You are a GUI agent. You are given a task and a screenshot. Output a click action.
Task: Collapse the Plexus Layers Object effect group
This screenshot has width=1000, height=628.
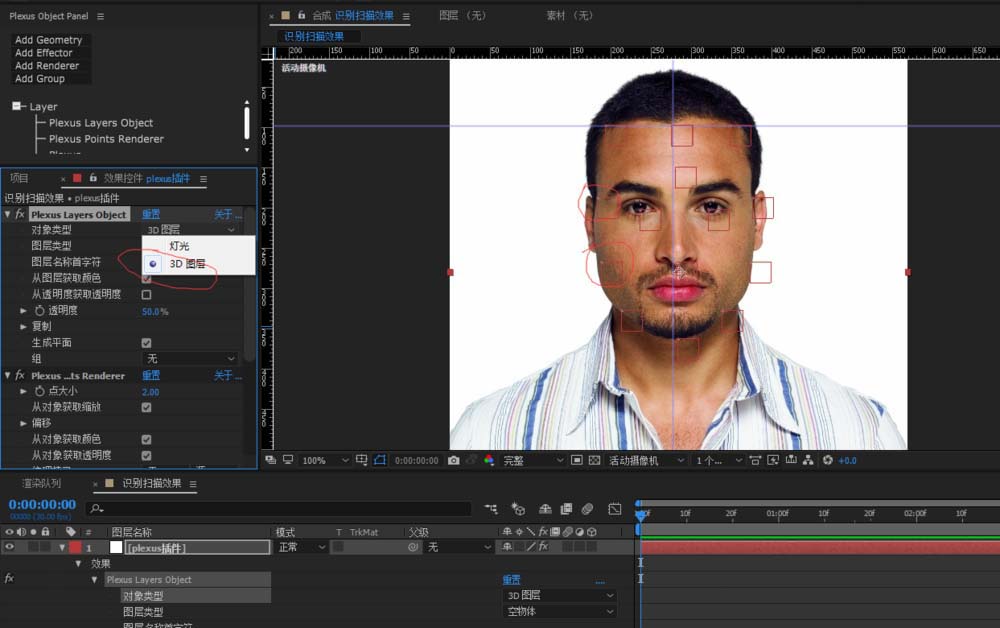click(8, 214)
